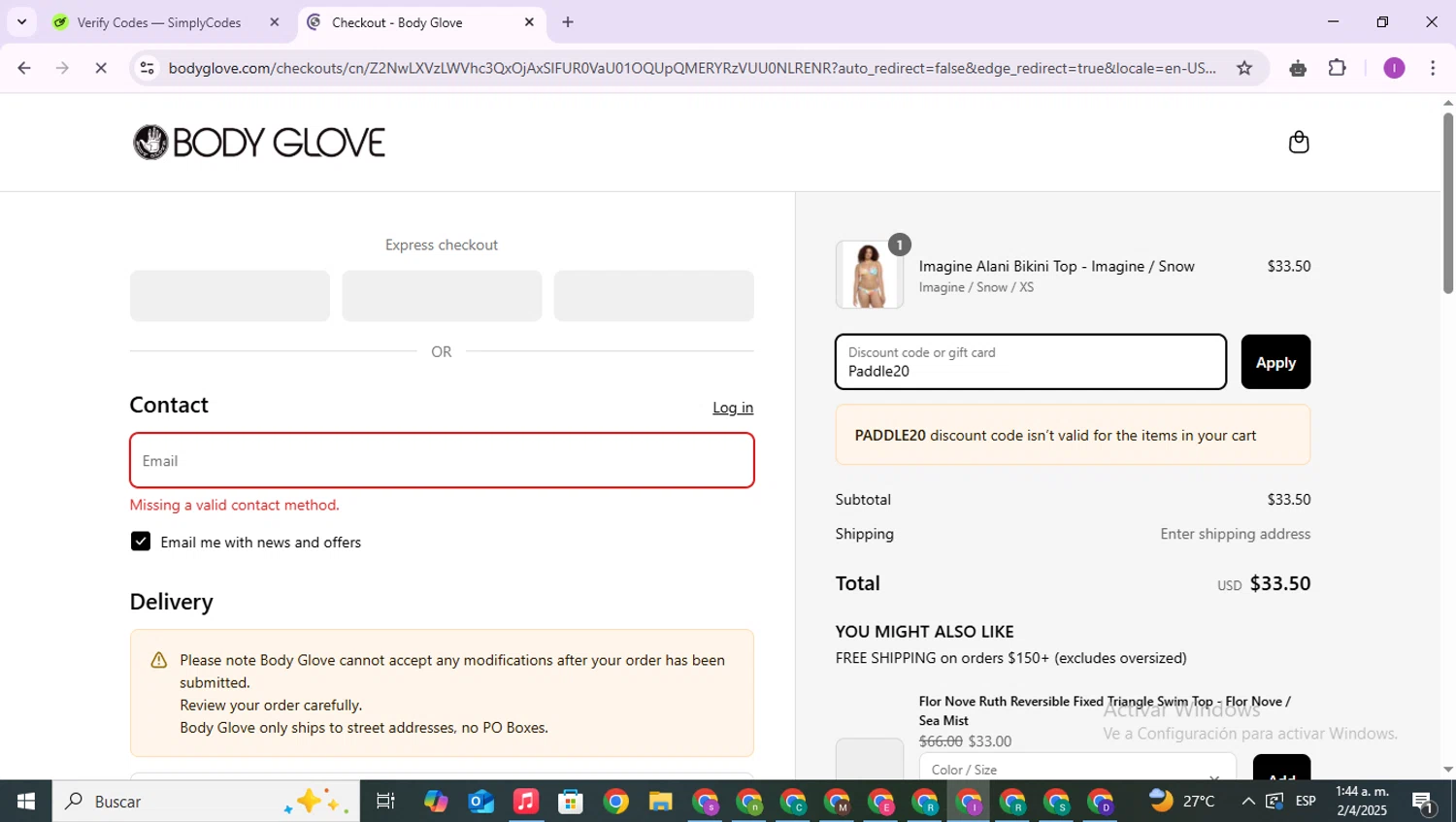
Task: Click the Apply discount button
Action: click(x=1275, y=362)
